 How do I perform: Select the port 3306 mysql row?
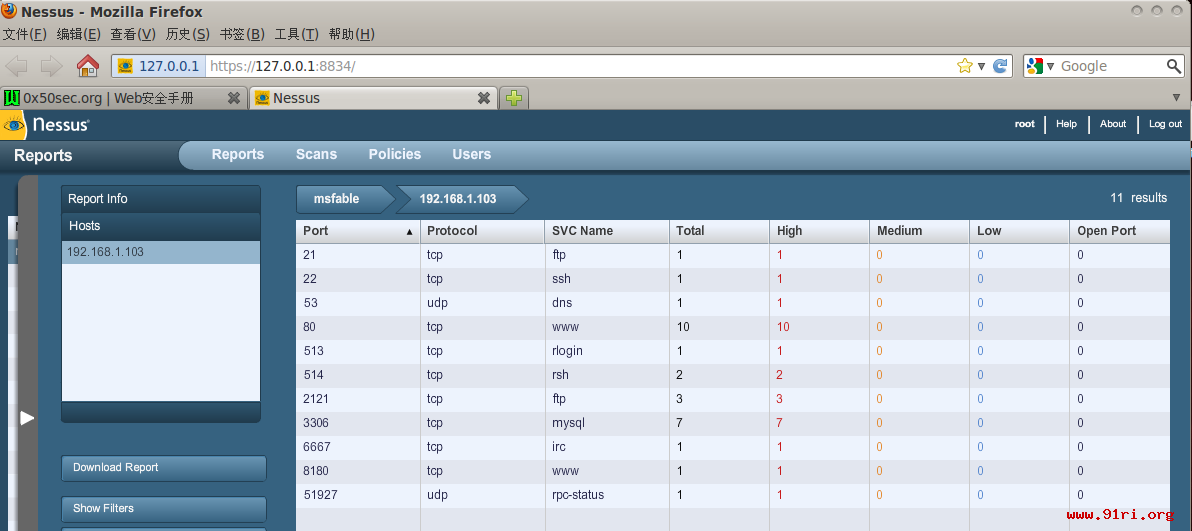733,423
